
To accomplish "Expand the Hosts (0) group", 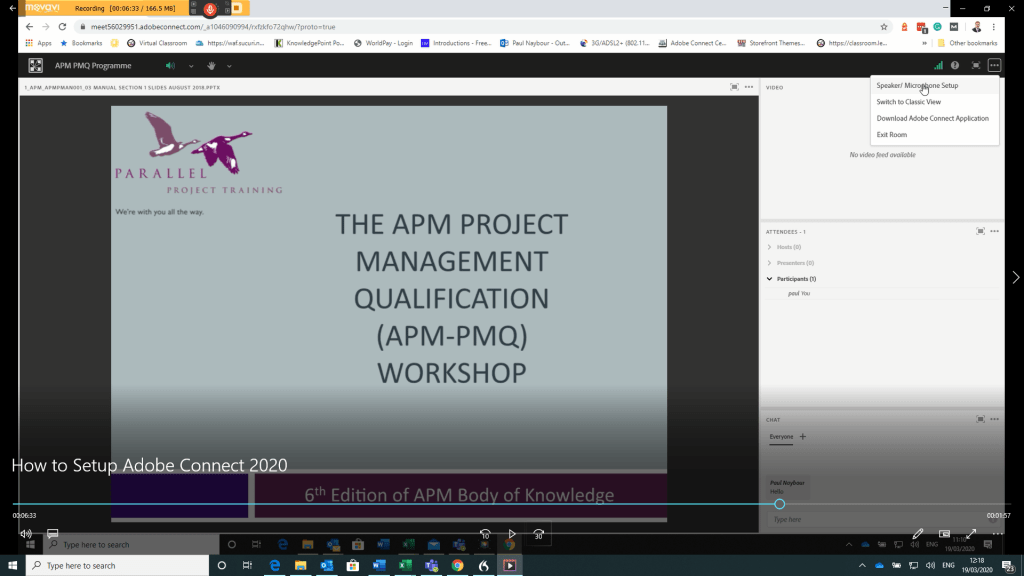I will (x=769, y=247).
